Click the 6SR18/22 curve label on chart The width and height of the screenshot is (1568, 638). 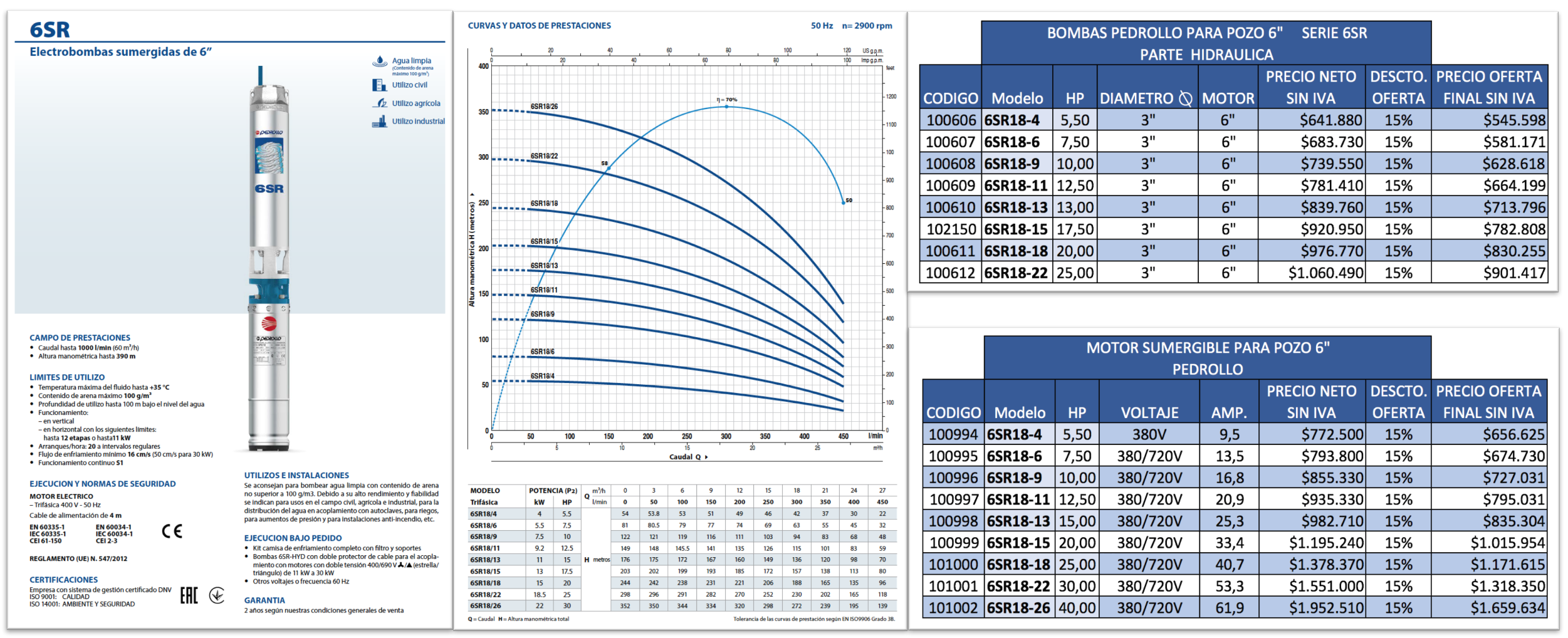coord(544,156)
